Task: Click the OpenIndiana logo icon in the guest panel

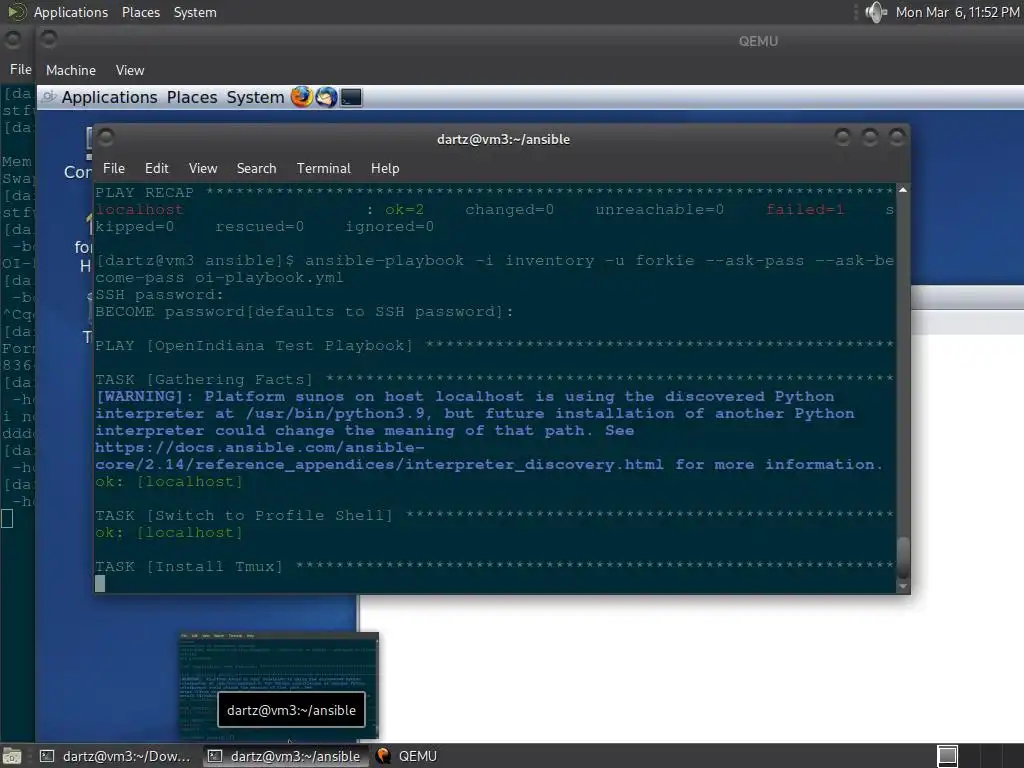Action: point(48,97)
